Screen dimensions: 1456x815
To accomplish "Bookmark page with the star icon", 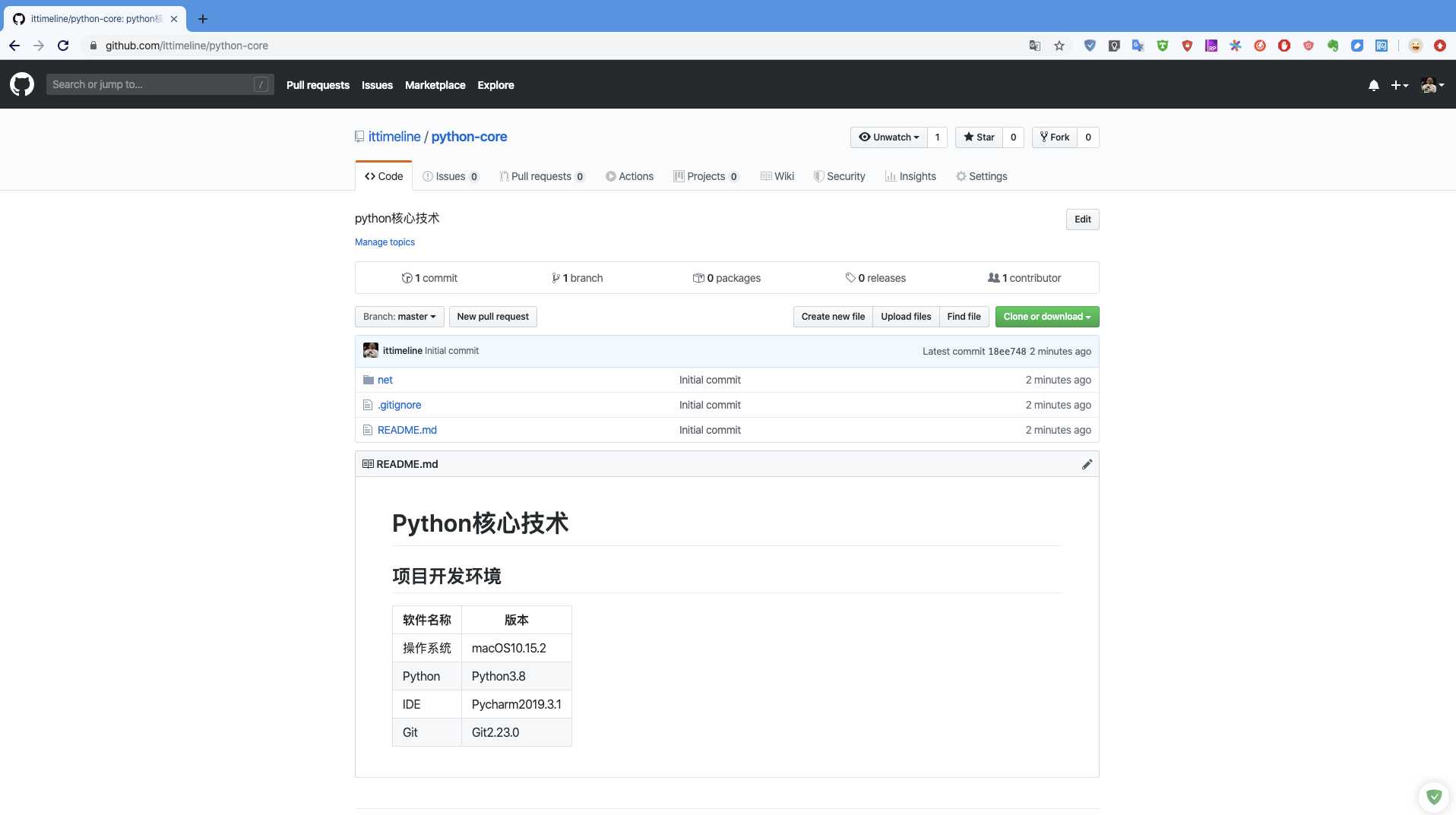I will (1059, 46).
